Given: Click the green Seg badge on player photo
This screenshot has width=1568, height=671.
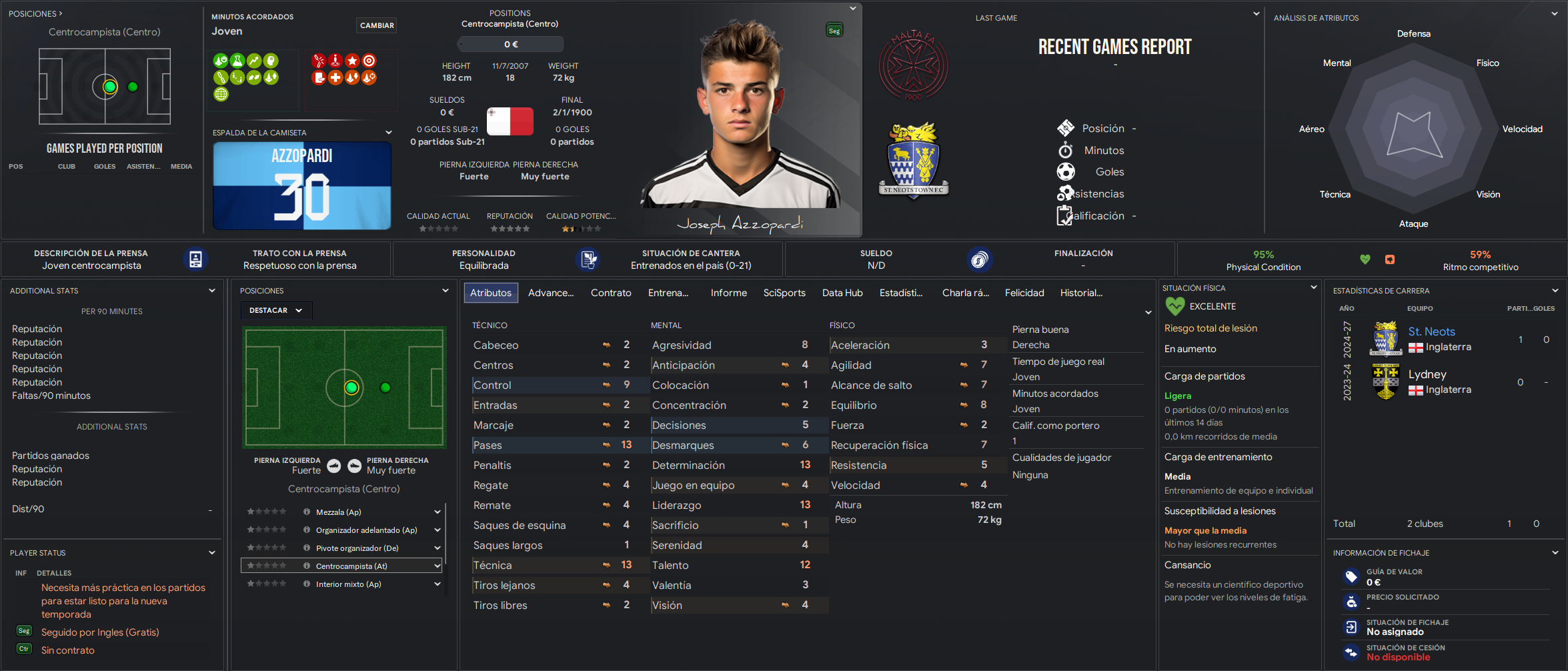Looking at the screenshot, I should click(x=834, y=31).
